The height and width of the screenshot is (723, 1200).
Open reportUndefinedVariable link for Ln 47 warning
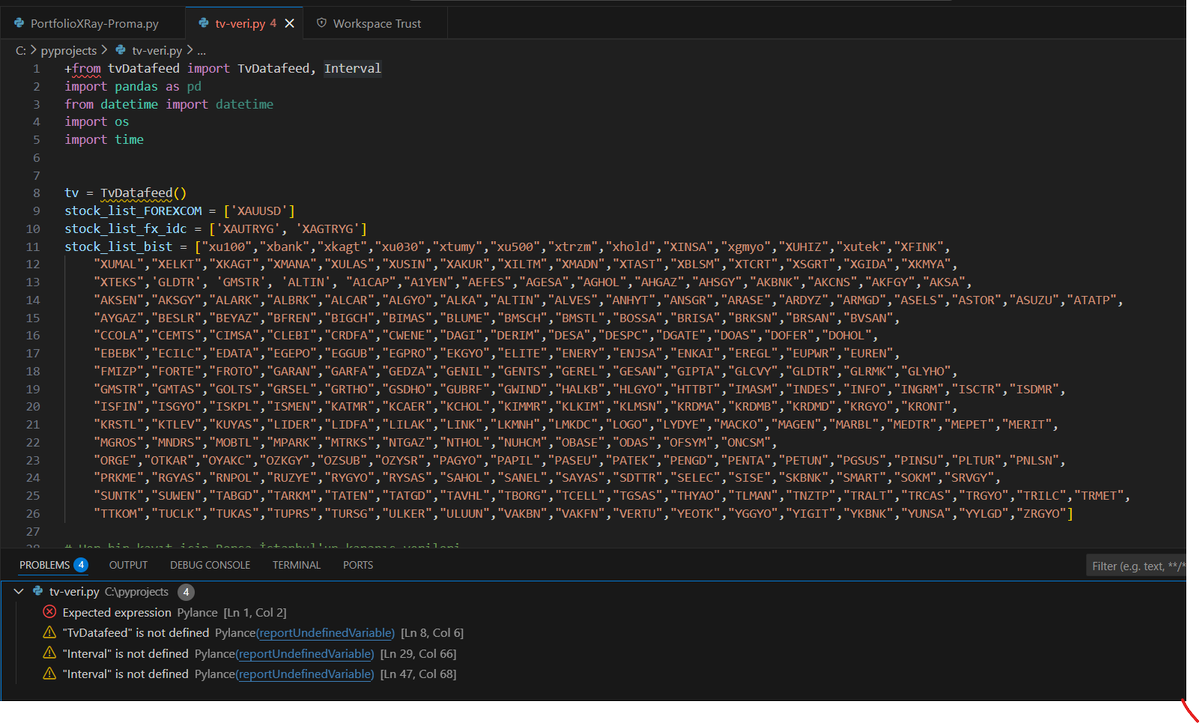click(x=305, y=674)
